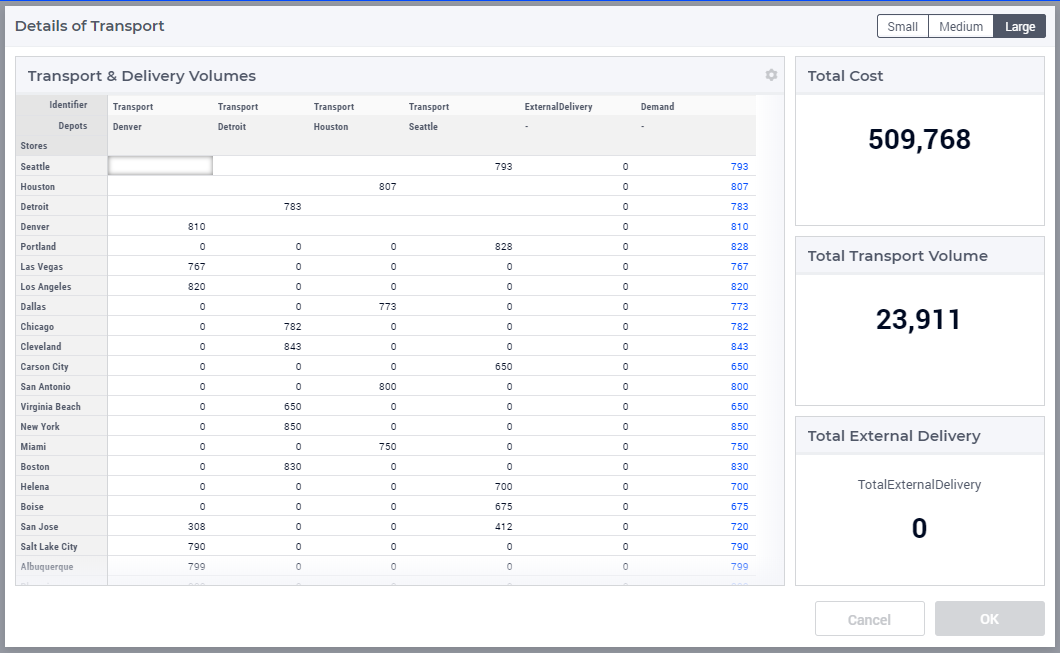Image resolution: width=1060 pixels, height=653 pixels.
Task: Select the Houston store row header
Action: click(62, 187)
